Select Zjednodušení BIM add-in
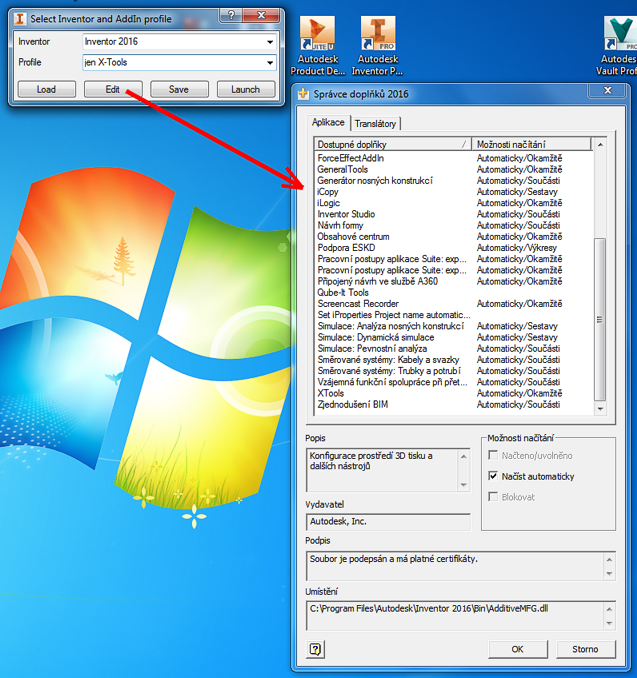This screenshot has width=637, height=678. [x=454, y=405]
